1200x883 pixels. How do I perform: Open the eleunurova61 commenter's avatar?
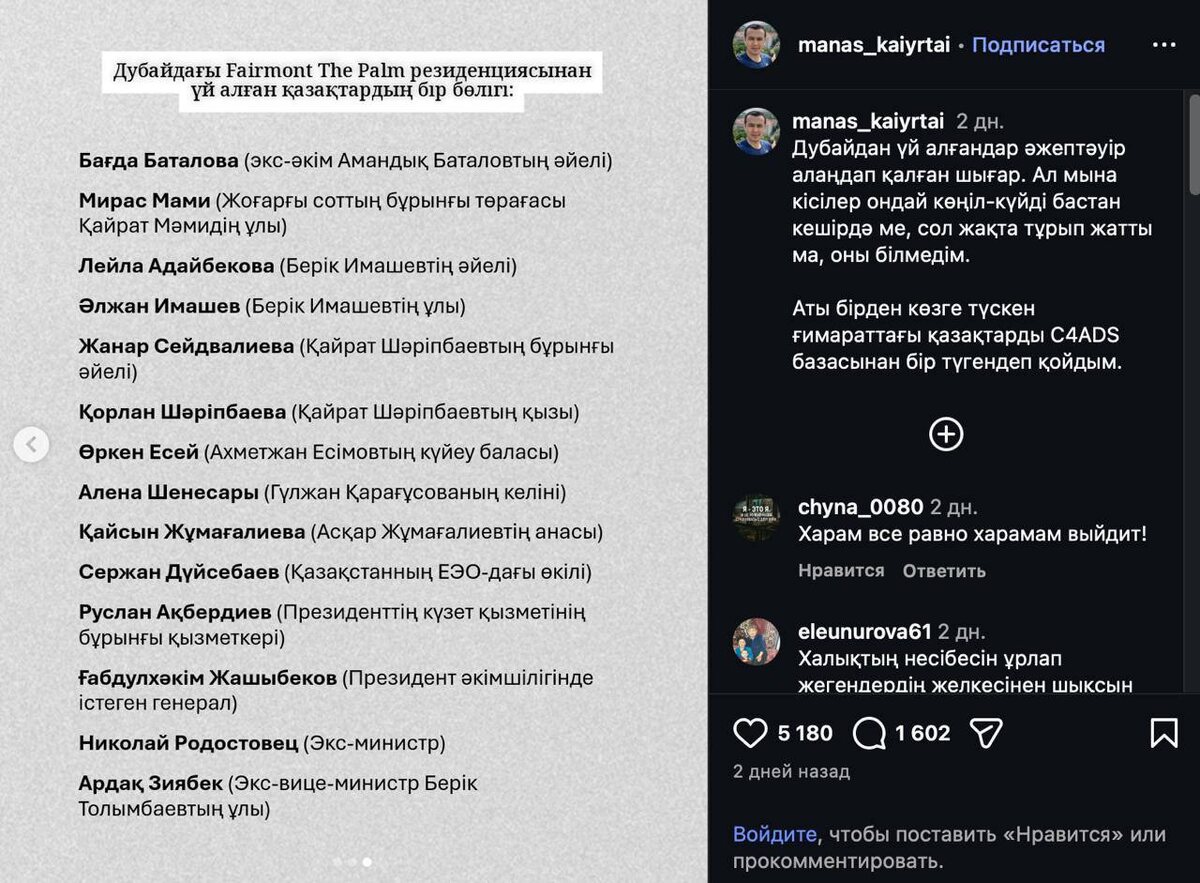pyautogui.click(x=756, y=642)
